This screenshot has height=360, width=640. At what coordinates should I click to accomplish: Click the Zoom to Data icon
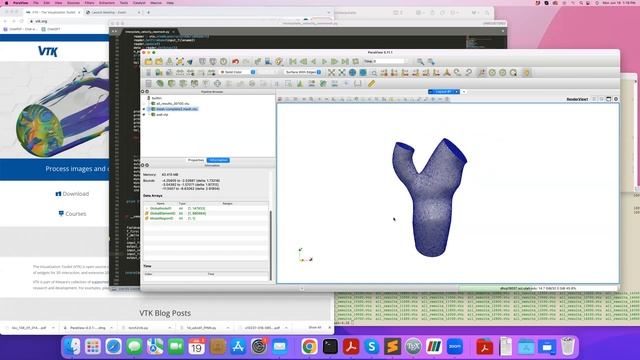(x=342, y=73)
